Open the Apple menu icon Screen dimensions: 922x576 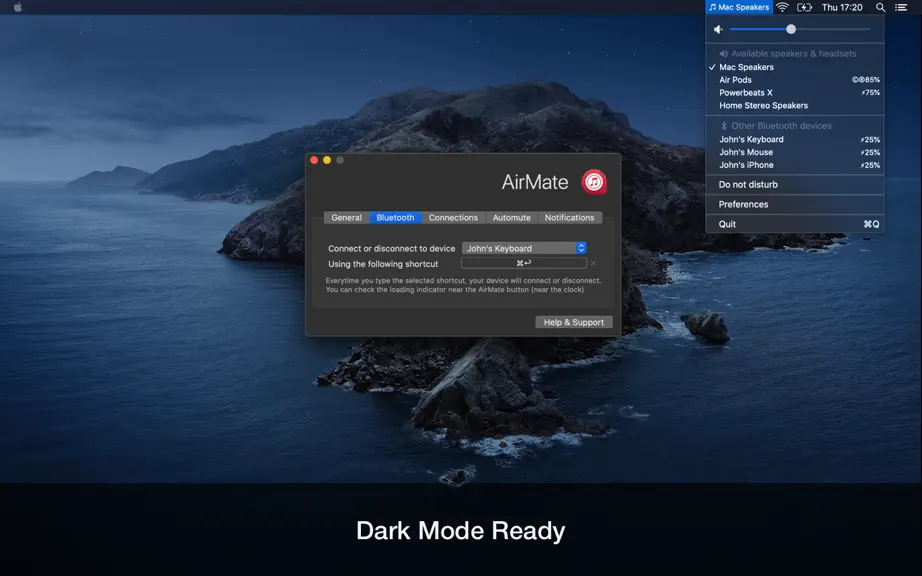18,7
